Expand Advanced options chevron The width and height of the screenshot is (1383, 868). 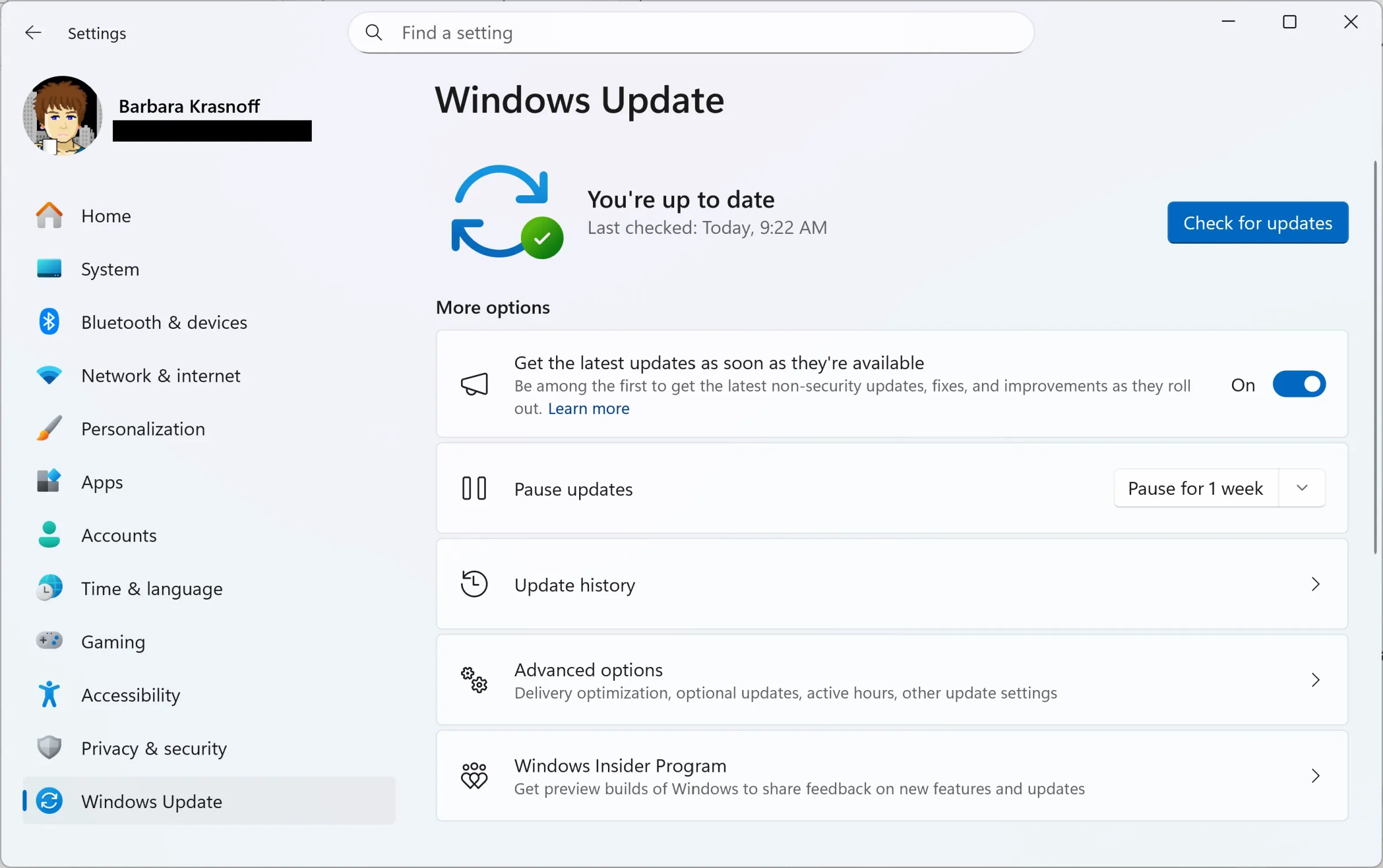point(1315,680)
